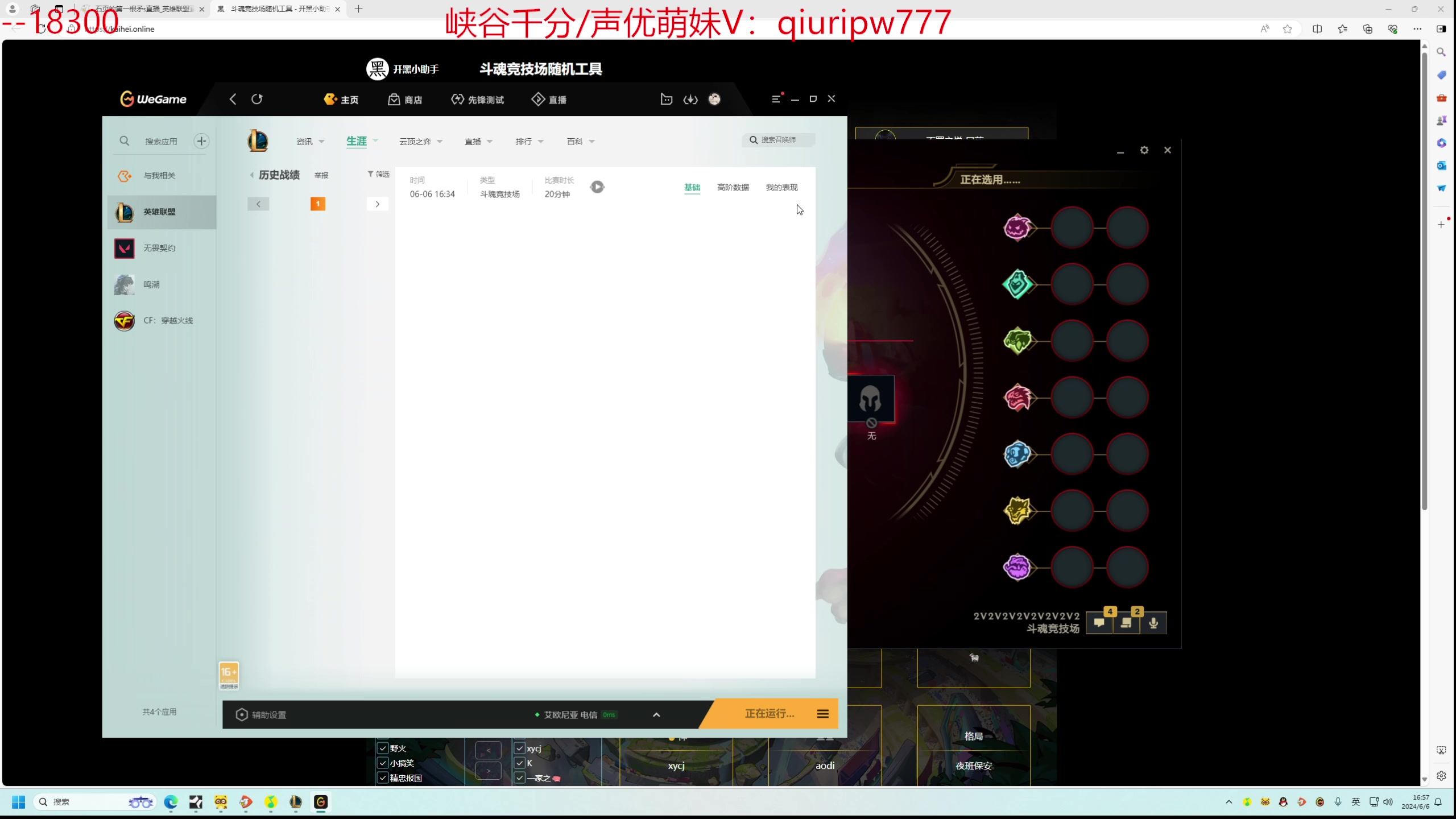This screenshot has height=819, width=1456.
Task: Open the 我的表现 tab
Action: (x=781, y=188)
